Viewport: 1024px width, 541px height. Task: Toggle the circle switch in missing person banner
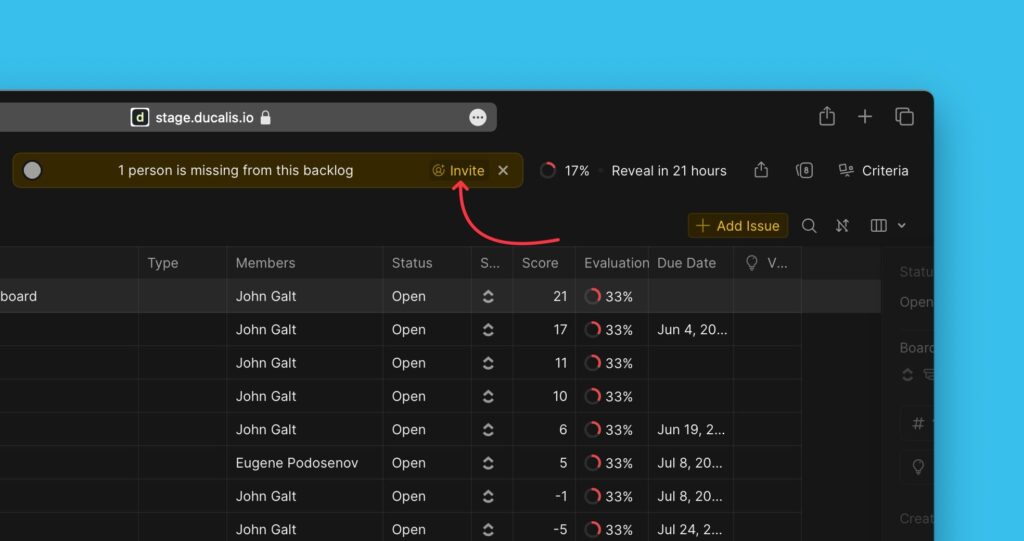(32, 170)
